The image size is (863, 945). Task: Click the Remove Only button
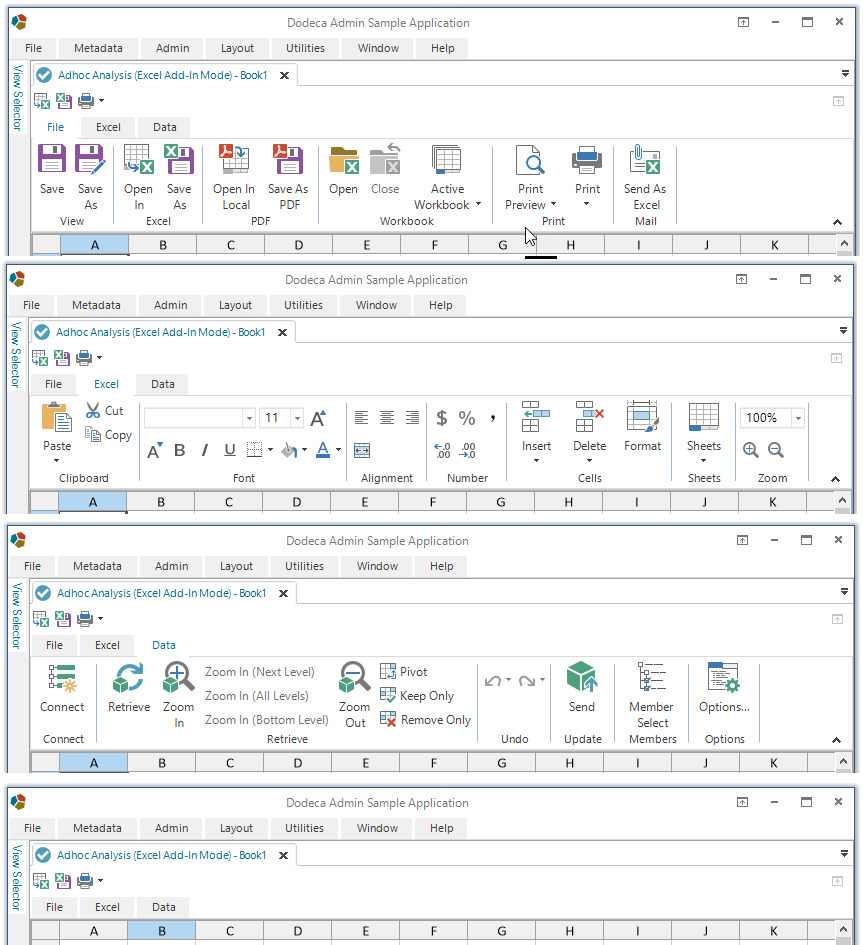pyautogui.click(x=425, y=720)
